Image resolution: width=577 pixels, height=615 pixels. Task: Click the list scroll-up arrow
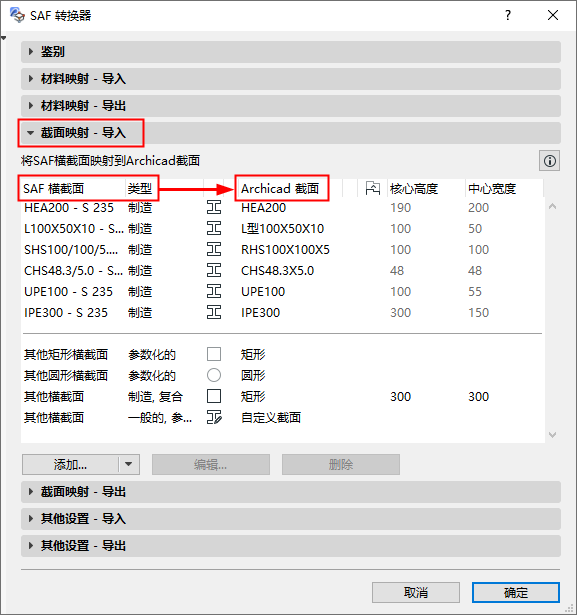(x=552, y=206)
